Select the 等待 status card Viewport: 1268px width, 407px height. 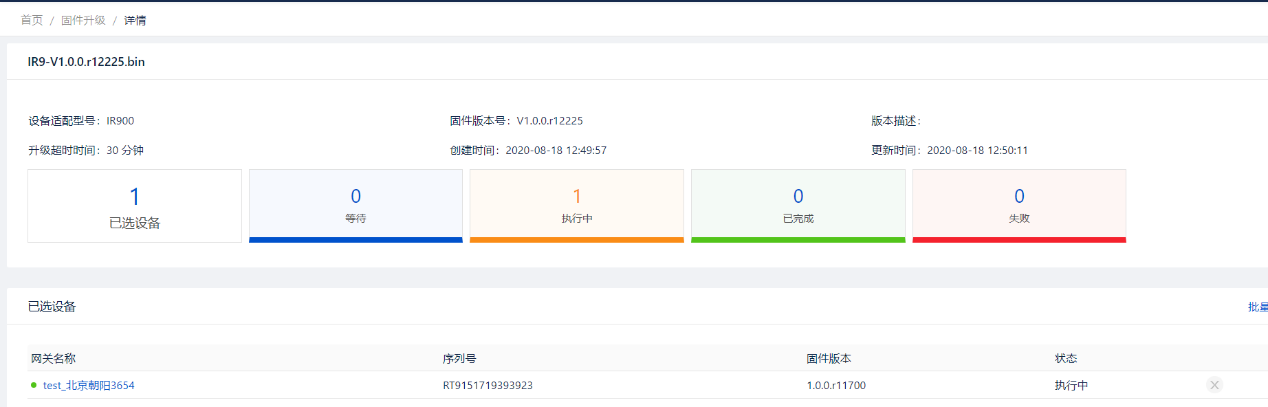[355, 204]
